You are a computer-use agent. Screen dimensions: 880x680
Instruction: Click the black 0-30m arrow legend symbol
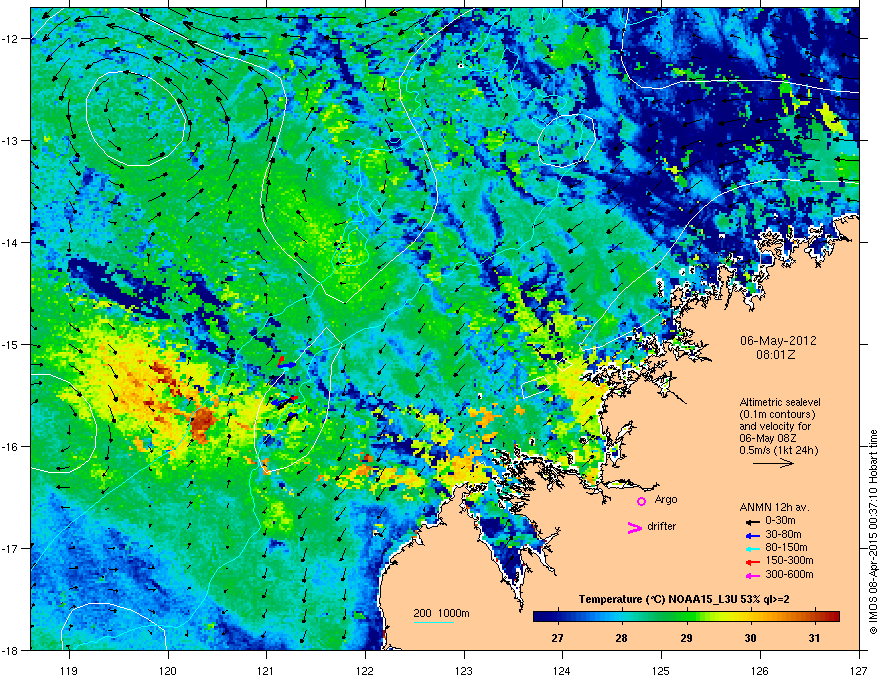click(x=753, y=521)
